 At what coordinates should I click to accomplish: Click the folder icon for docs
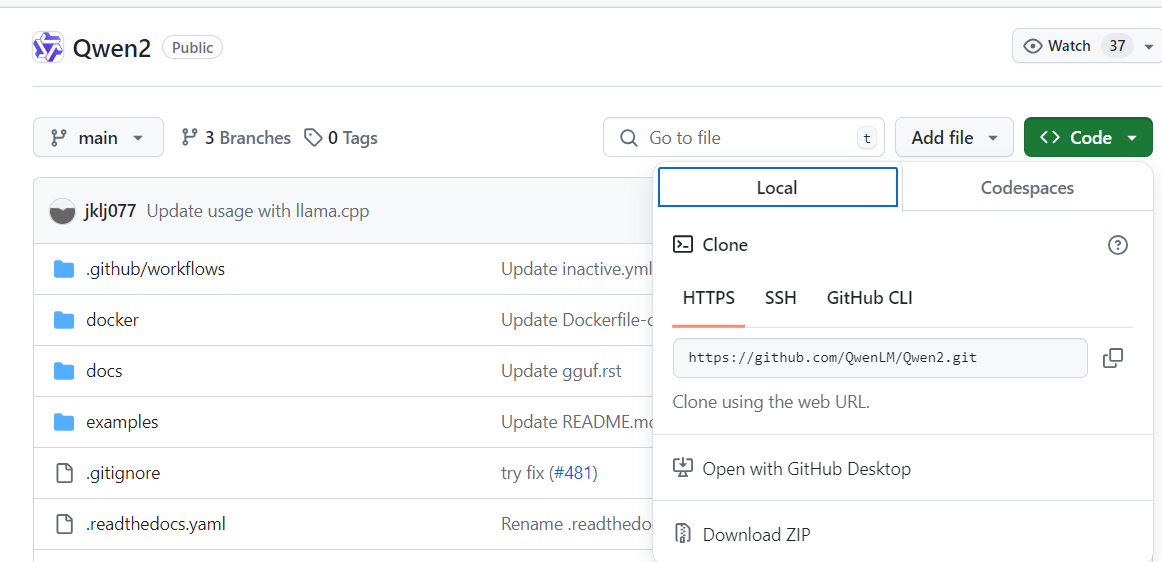click(x=64, y=371)
